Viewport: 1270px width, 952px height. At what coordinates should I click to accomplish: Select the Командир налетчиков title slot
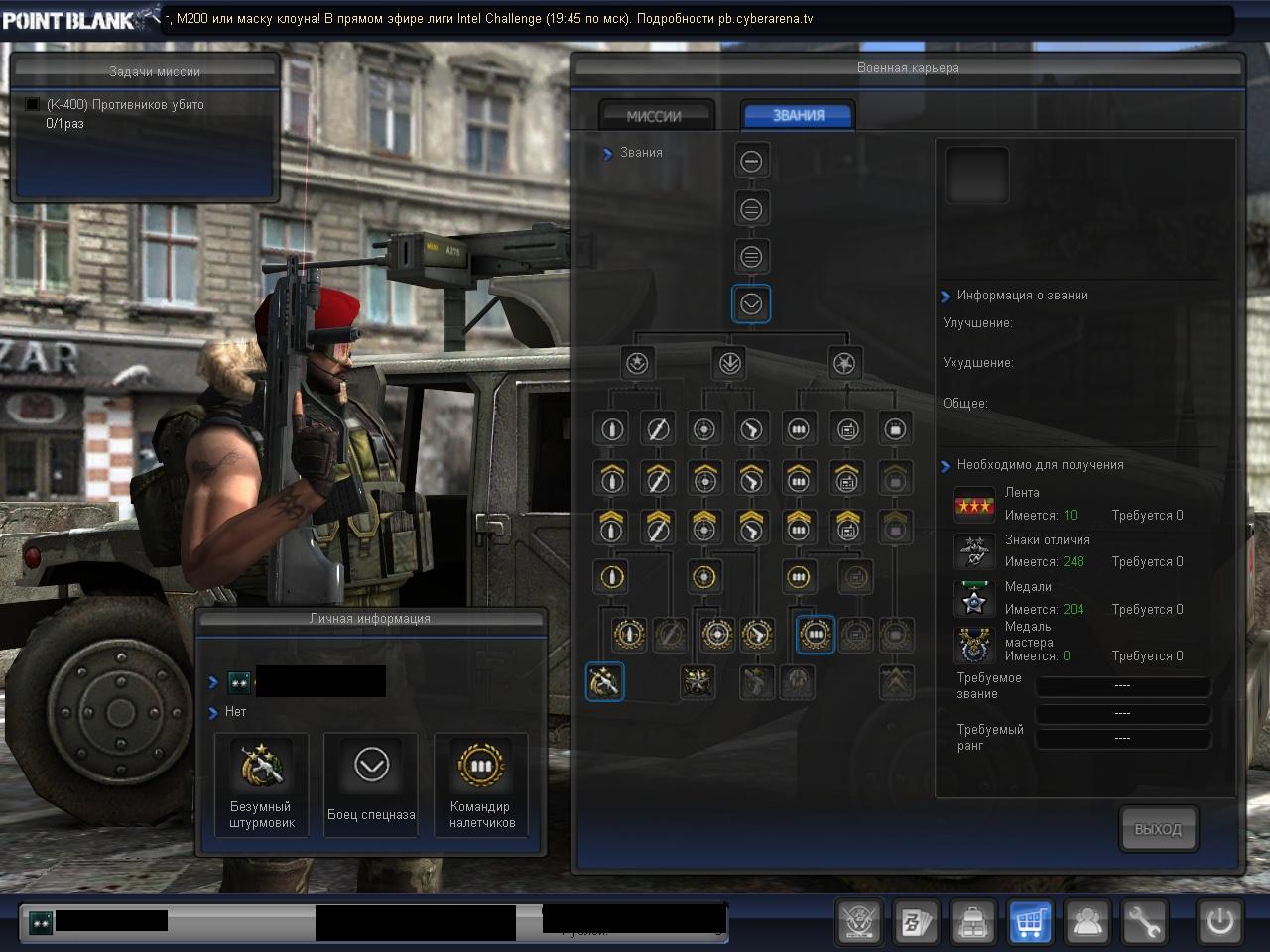(481, 785)
